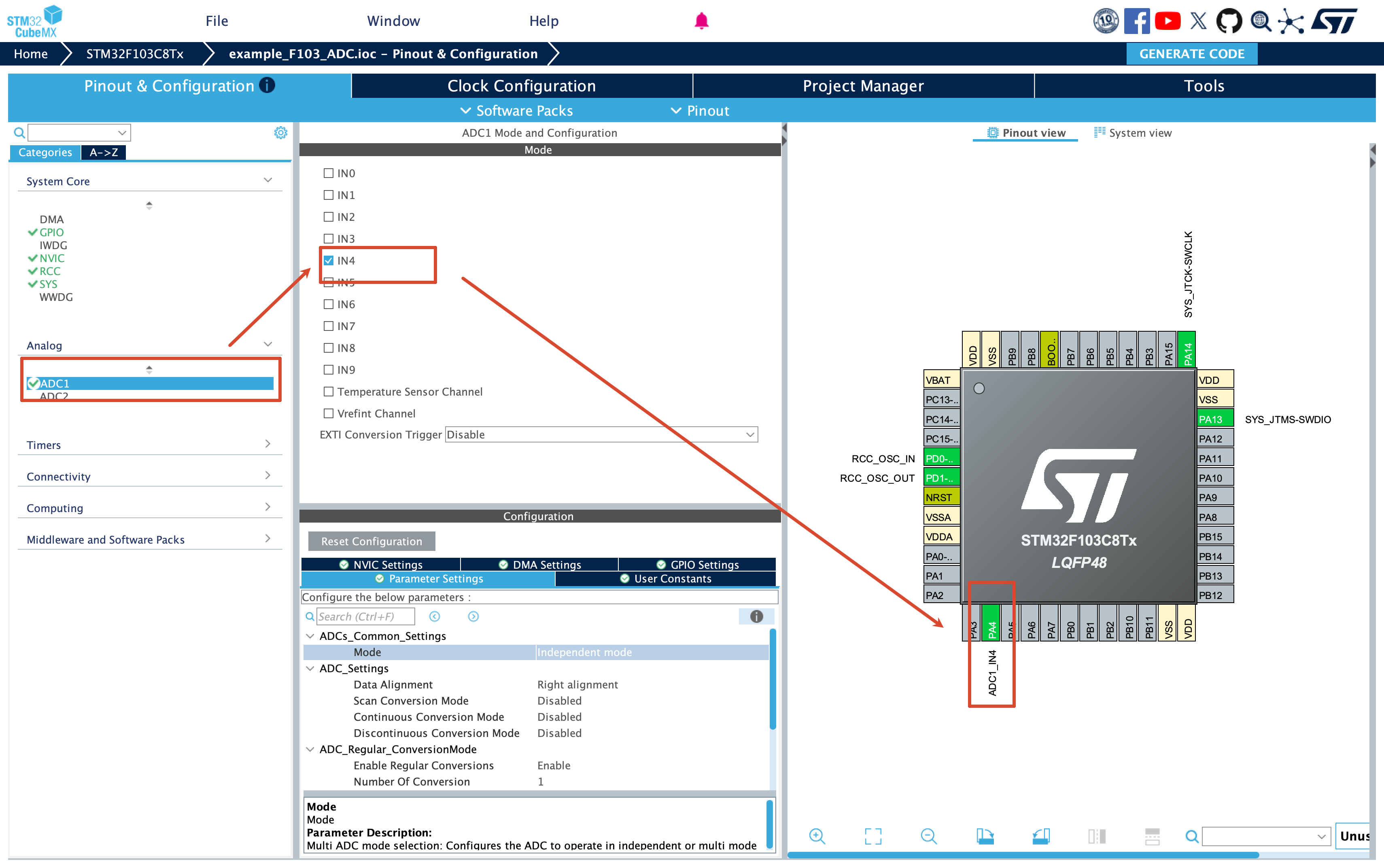Click the Pinout & Configuration info icon

(267, 85)
